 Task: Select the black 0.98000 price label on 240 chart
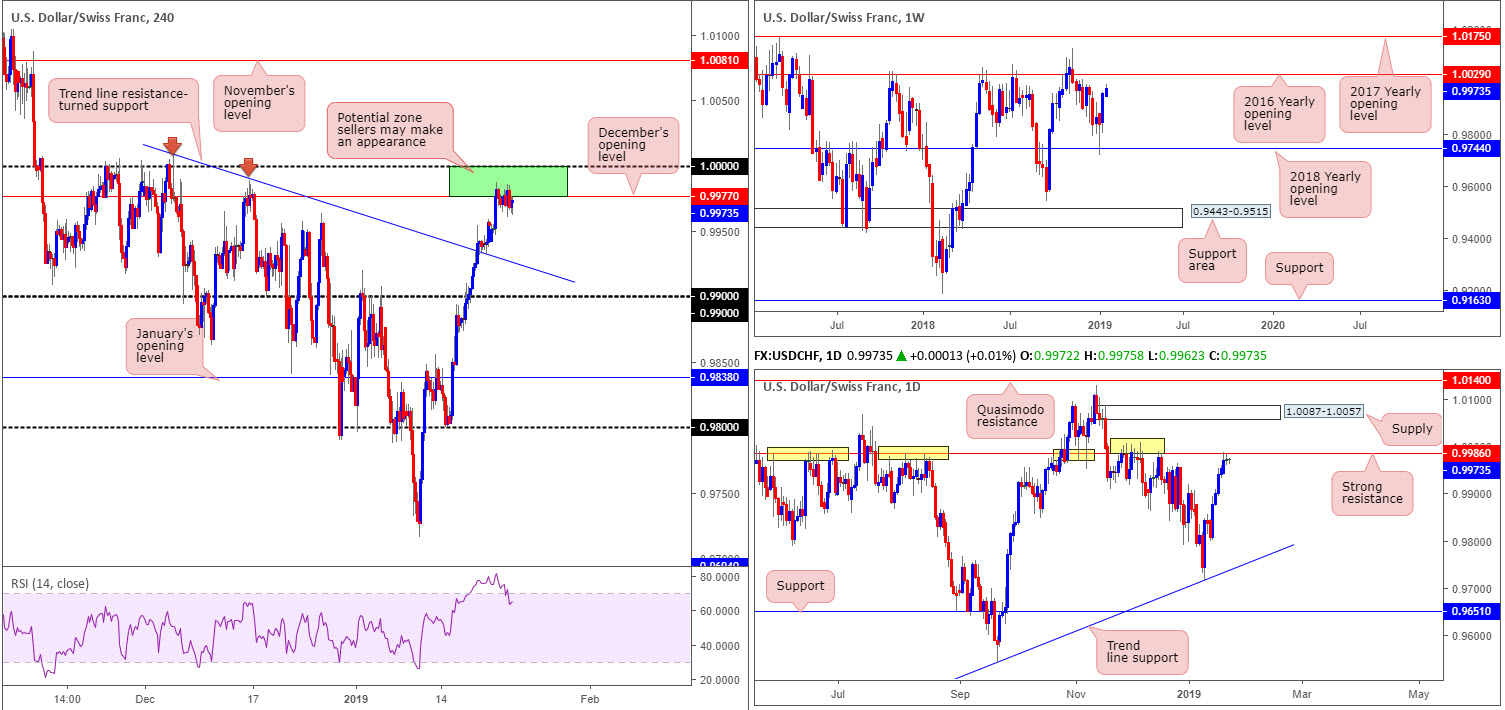[x=718, y=428]
